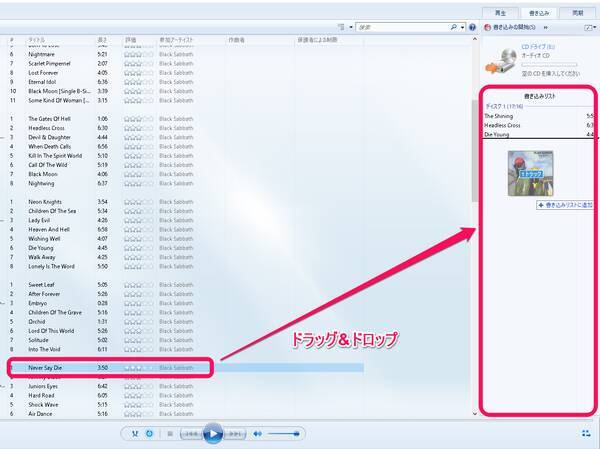The width and height of the screenshot is (600, 449).
Task: Click the CD ドライブ link
Action: tap(538, 47)
